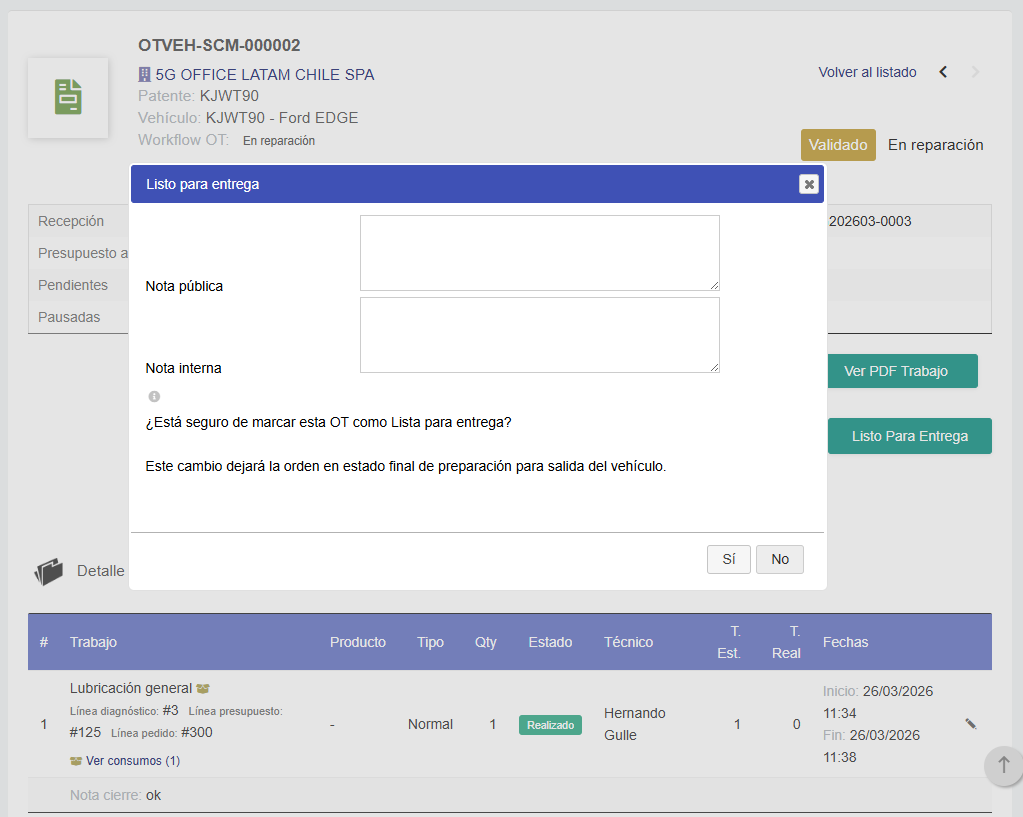Open 5G OFFICE LATAM CHILE SPA link

point(265,74)
